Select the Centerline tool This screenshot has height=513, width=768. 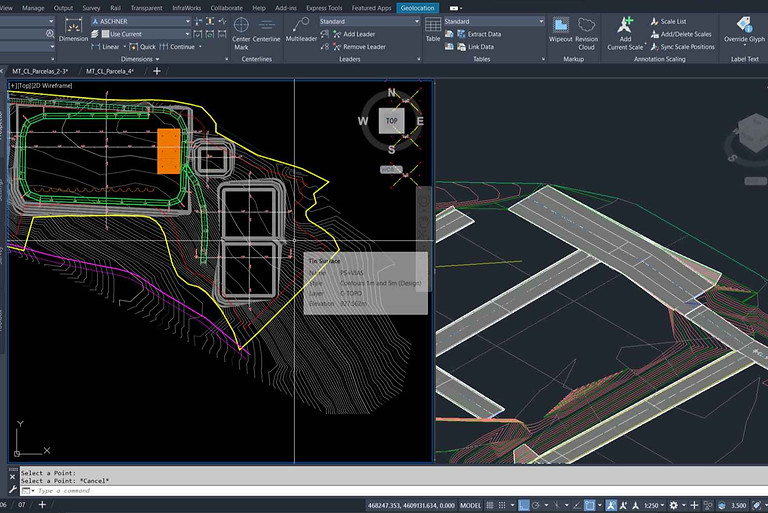click(267, 30)
